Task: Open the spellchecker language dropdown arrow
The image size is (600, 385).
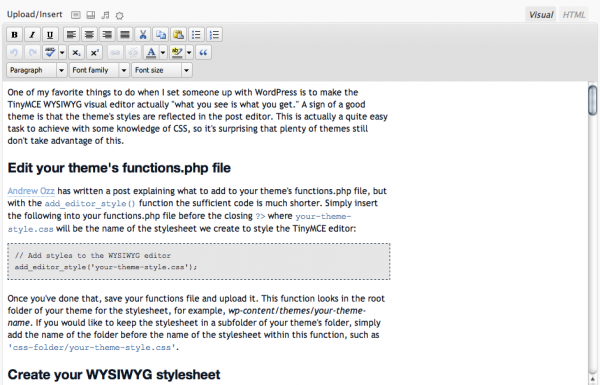Action: click(62, 52)
